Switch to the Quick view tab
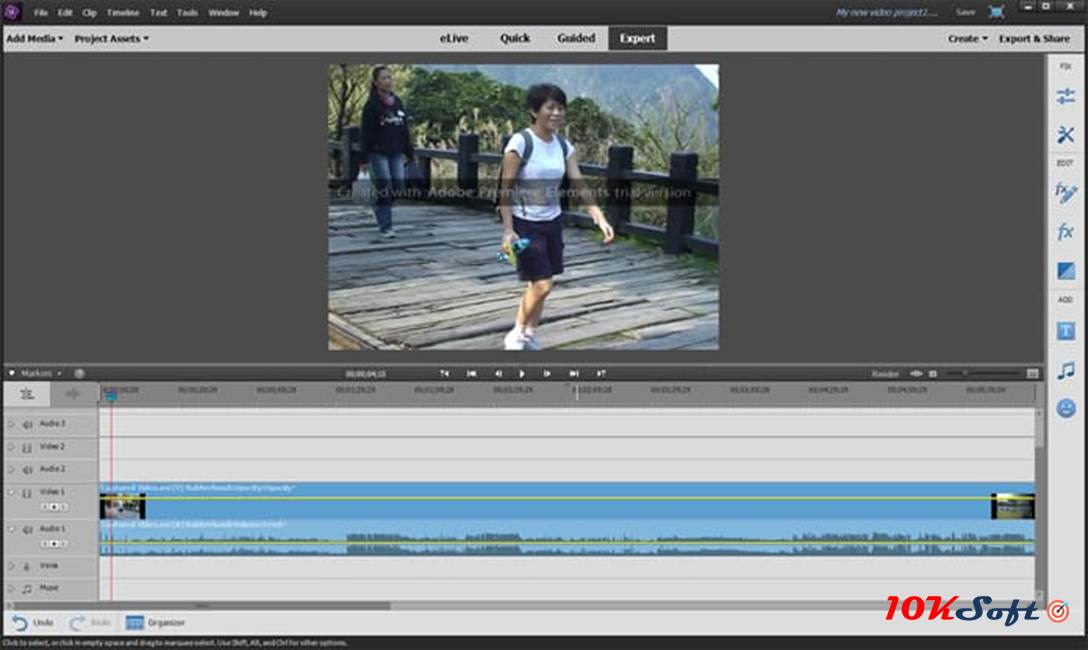Image resolution: width=1088 pixels, height=650 pixels. 515,38
